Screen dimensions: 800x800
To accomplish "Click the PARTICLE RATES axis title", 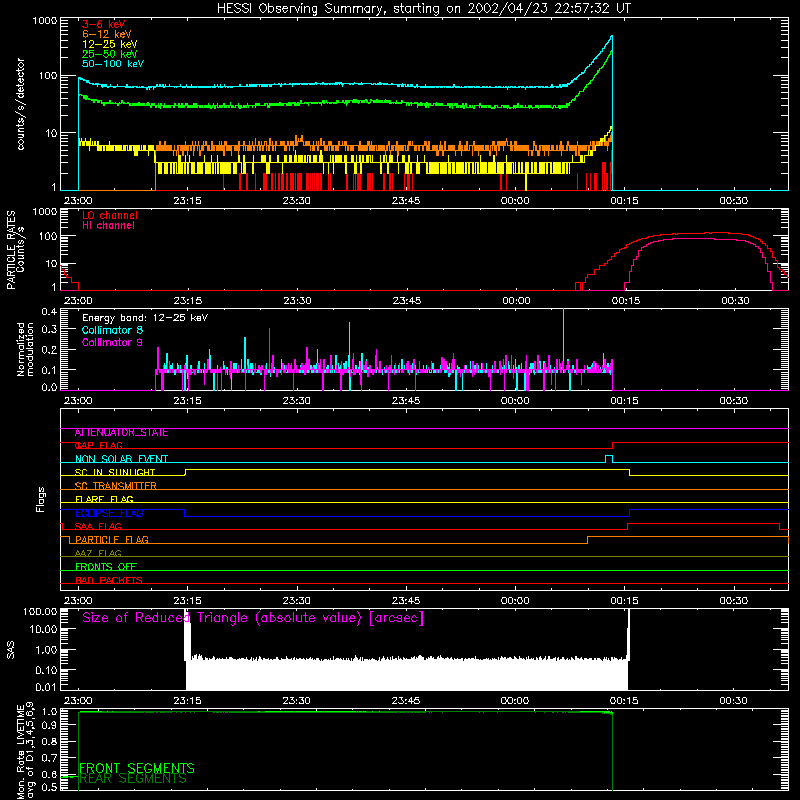I will [11, 250].
